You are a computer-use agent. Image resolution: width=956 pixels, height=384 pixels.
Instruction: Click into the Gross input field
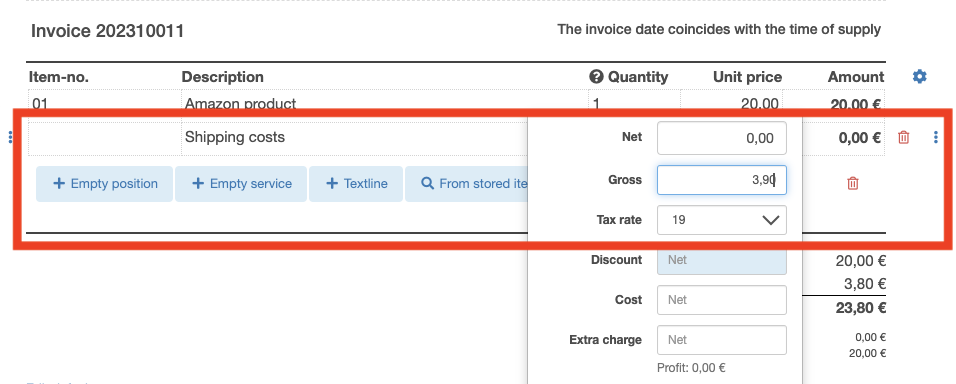(x=722, y=180)
